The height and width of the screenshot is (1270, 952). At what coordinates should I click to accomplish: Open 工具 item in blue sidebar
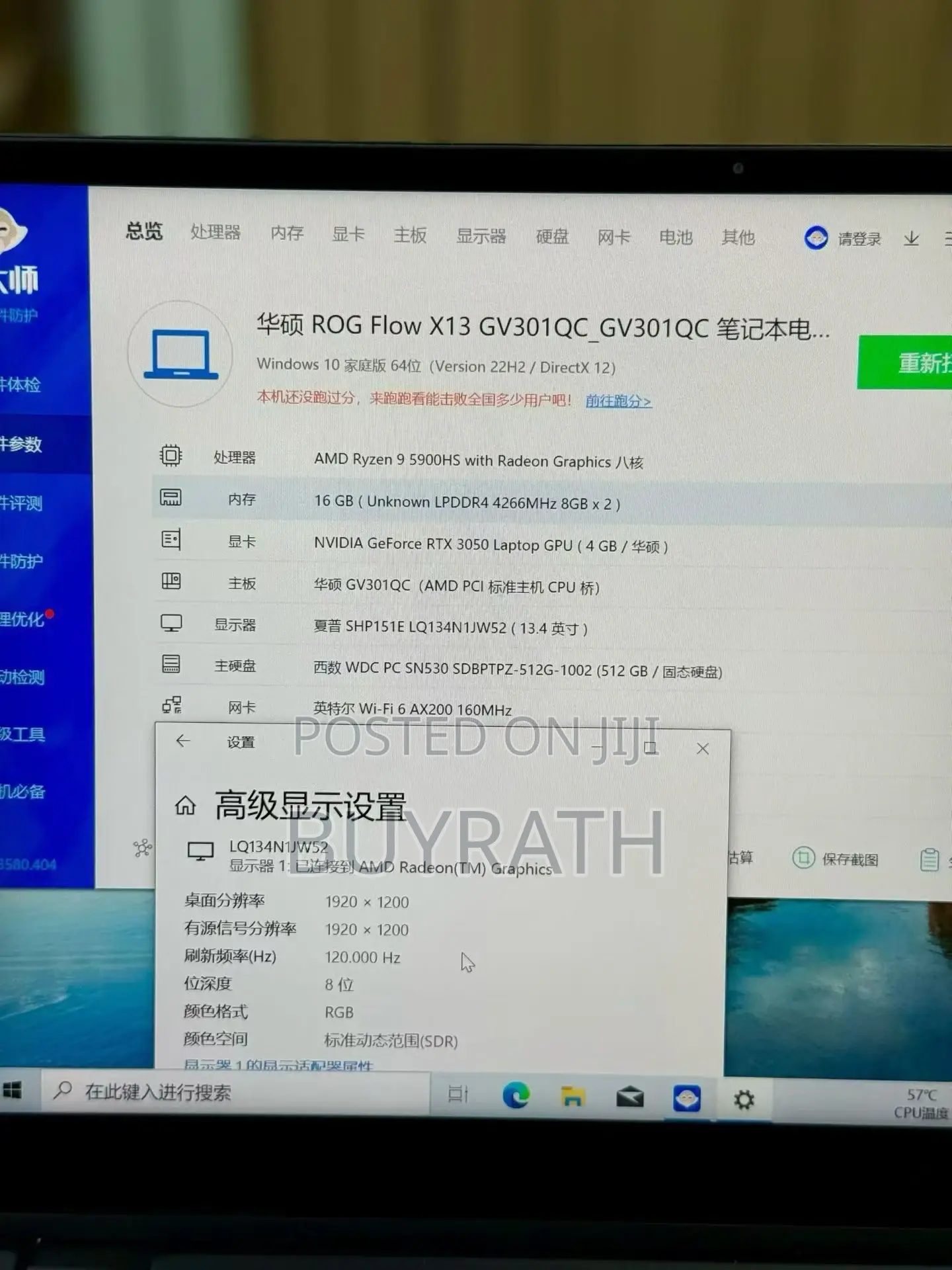[22, 734]
